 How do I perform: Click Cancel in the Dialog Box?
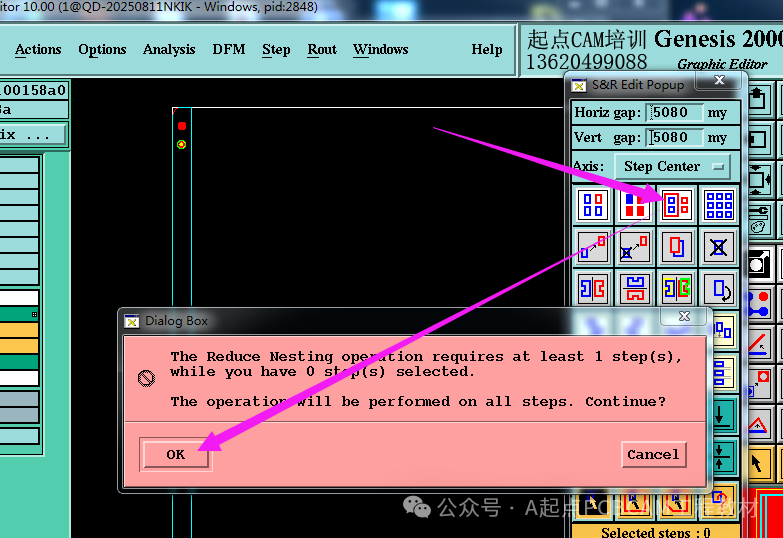(654, 455)
